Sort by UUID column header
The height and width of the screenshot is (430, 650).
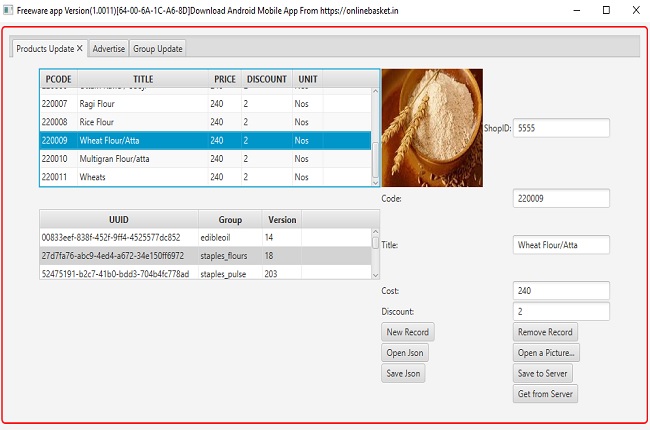(119, 219)
